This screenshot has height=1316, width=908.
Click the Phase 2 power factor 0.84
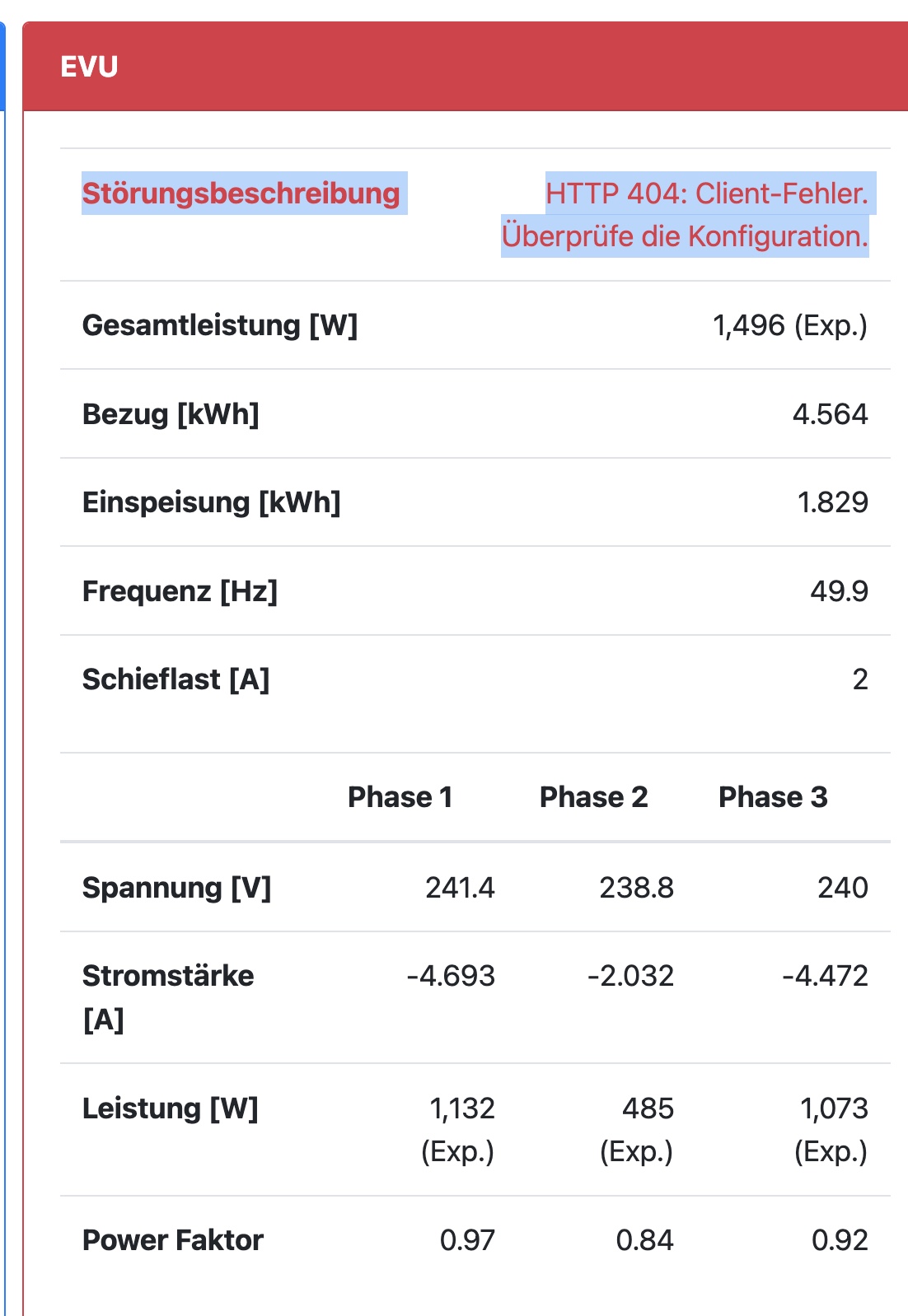coord(644,1240)
